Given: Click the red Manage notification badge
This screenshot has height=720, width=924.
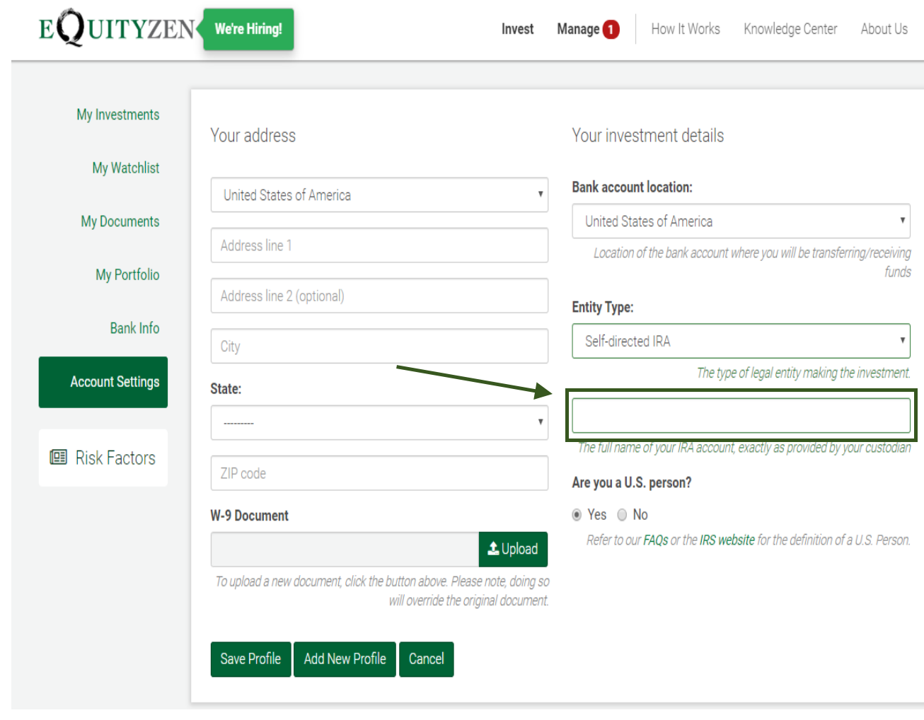Looking at the screenshot, I should (611, 30).
